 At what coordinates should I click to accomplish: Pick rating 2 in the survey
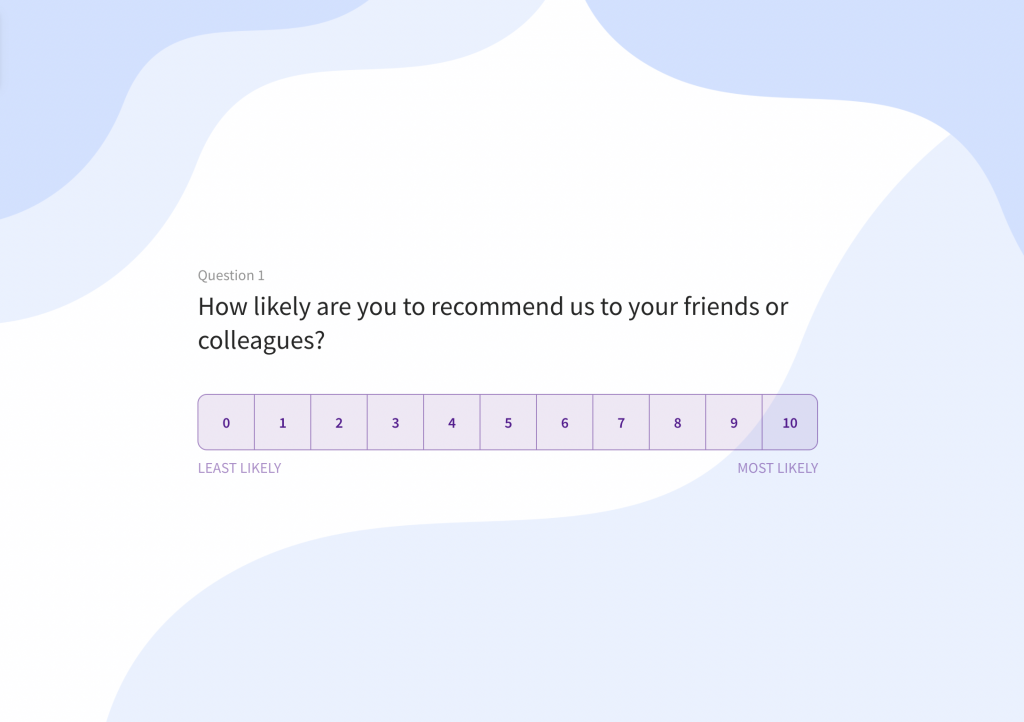coord(339,423)
